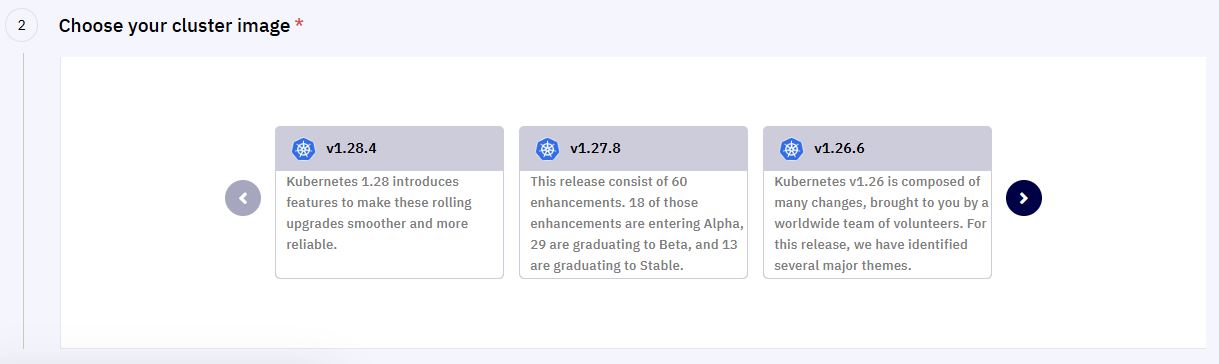1219x364 pixels.
Task: Click the rolling upgrades description card
Action: 389,224
